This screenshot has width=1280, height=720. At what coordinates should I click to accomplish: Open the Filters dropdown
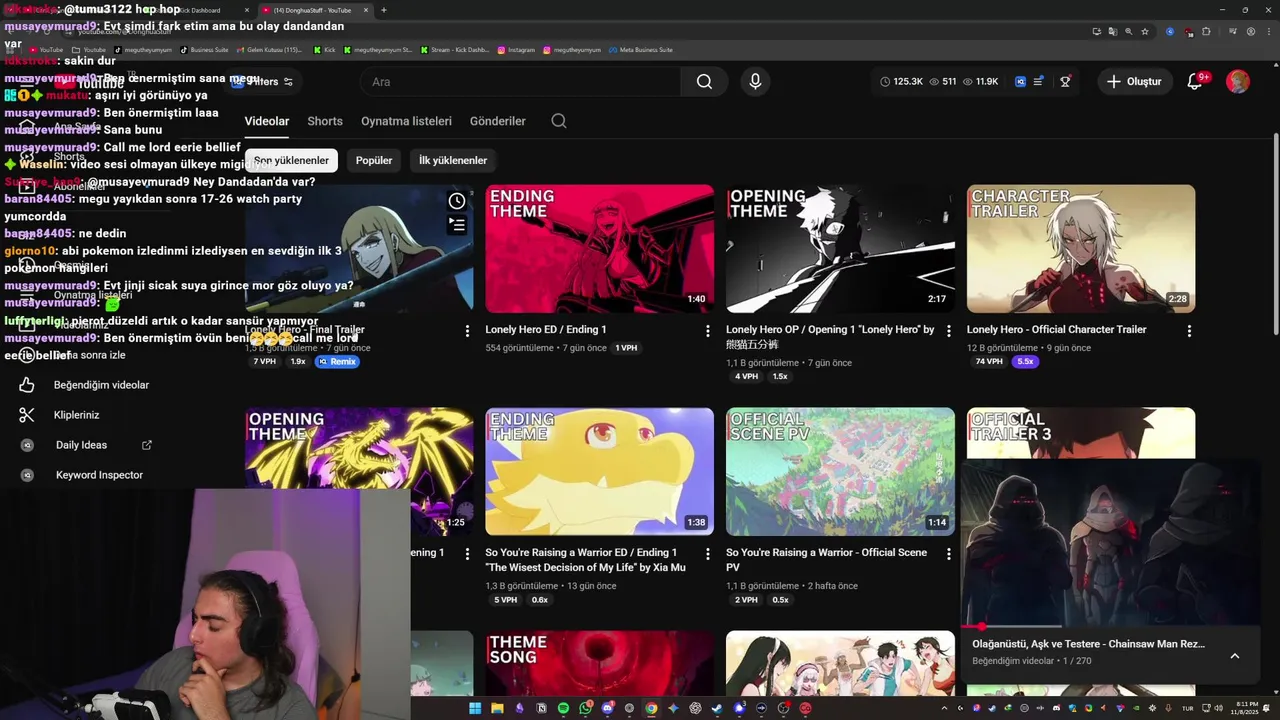pyautogui.click(x=263, y=82)
